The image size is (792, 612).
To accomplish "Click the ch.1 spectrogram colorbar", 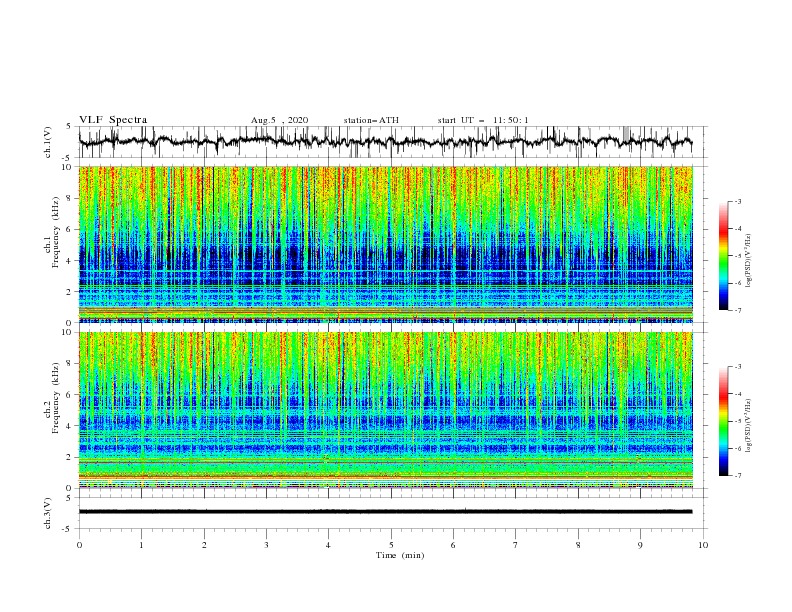I will pyautogui.click(x=723, y=255).
